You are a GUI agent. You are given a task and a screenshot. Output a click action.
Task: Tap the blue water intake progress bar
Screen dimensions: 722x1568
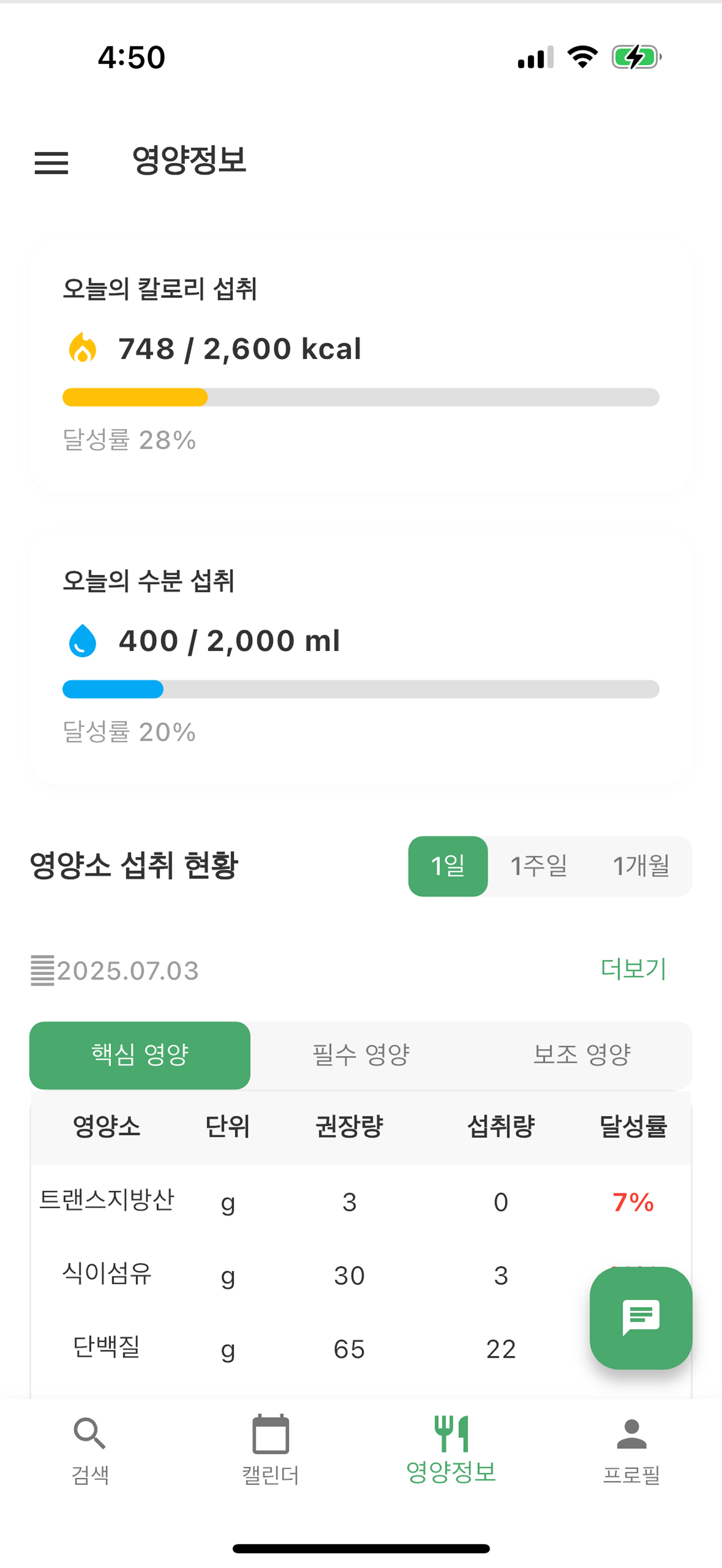pos(361,689)
